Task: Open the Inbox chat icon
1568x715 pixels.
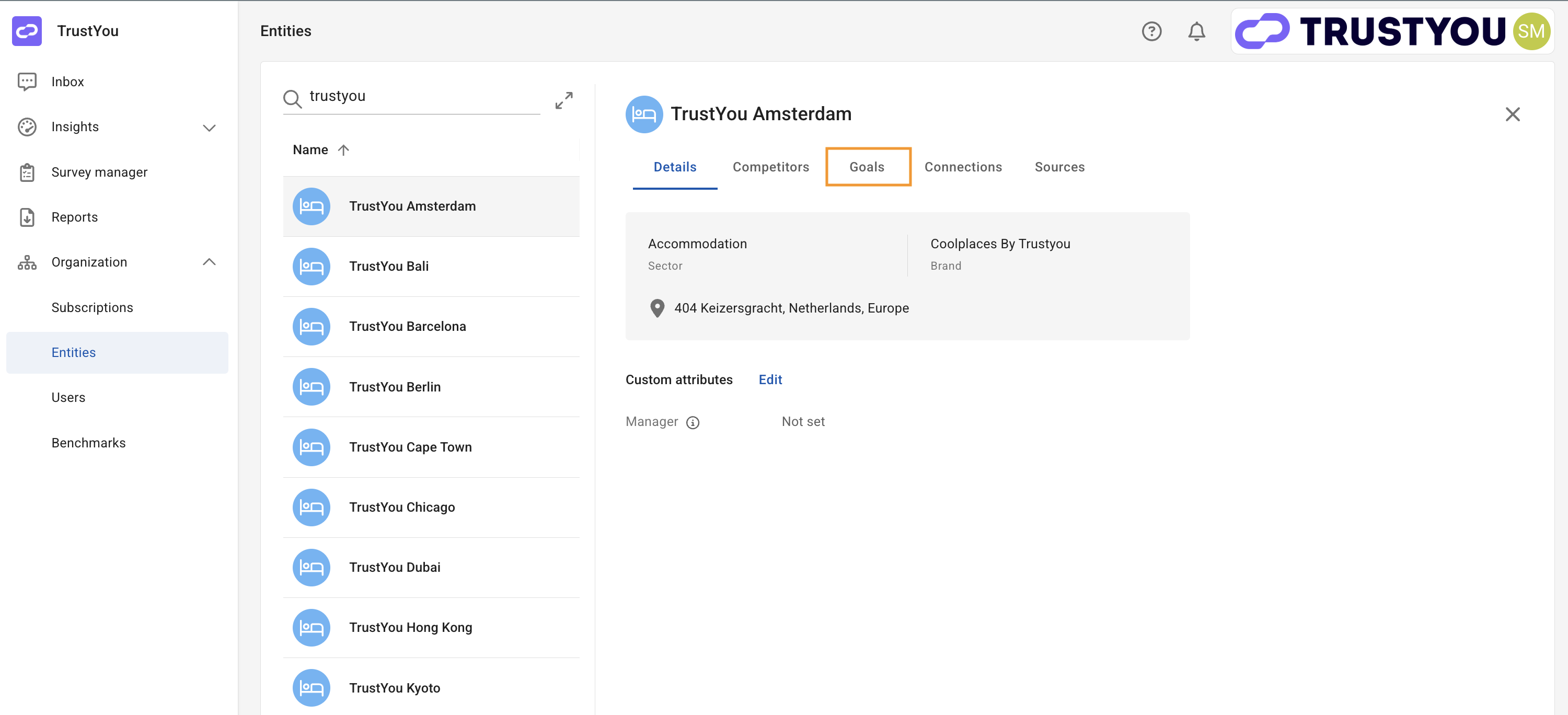Action: [x=27, y=82]
